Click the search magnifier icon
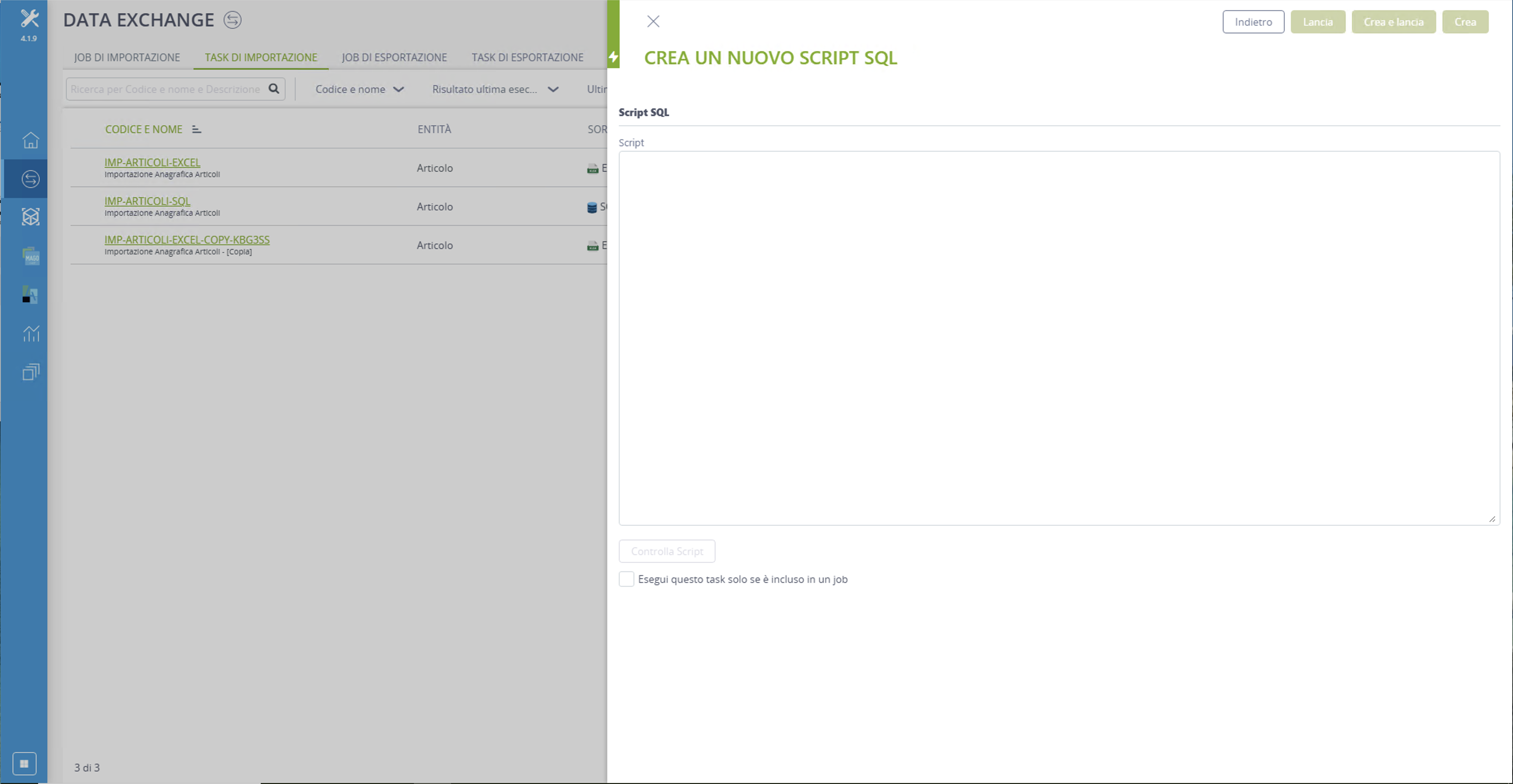Viewport: 1513px width, 784px height. (x=274, y=89)
